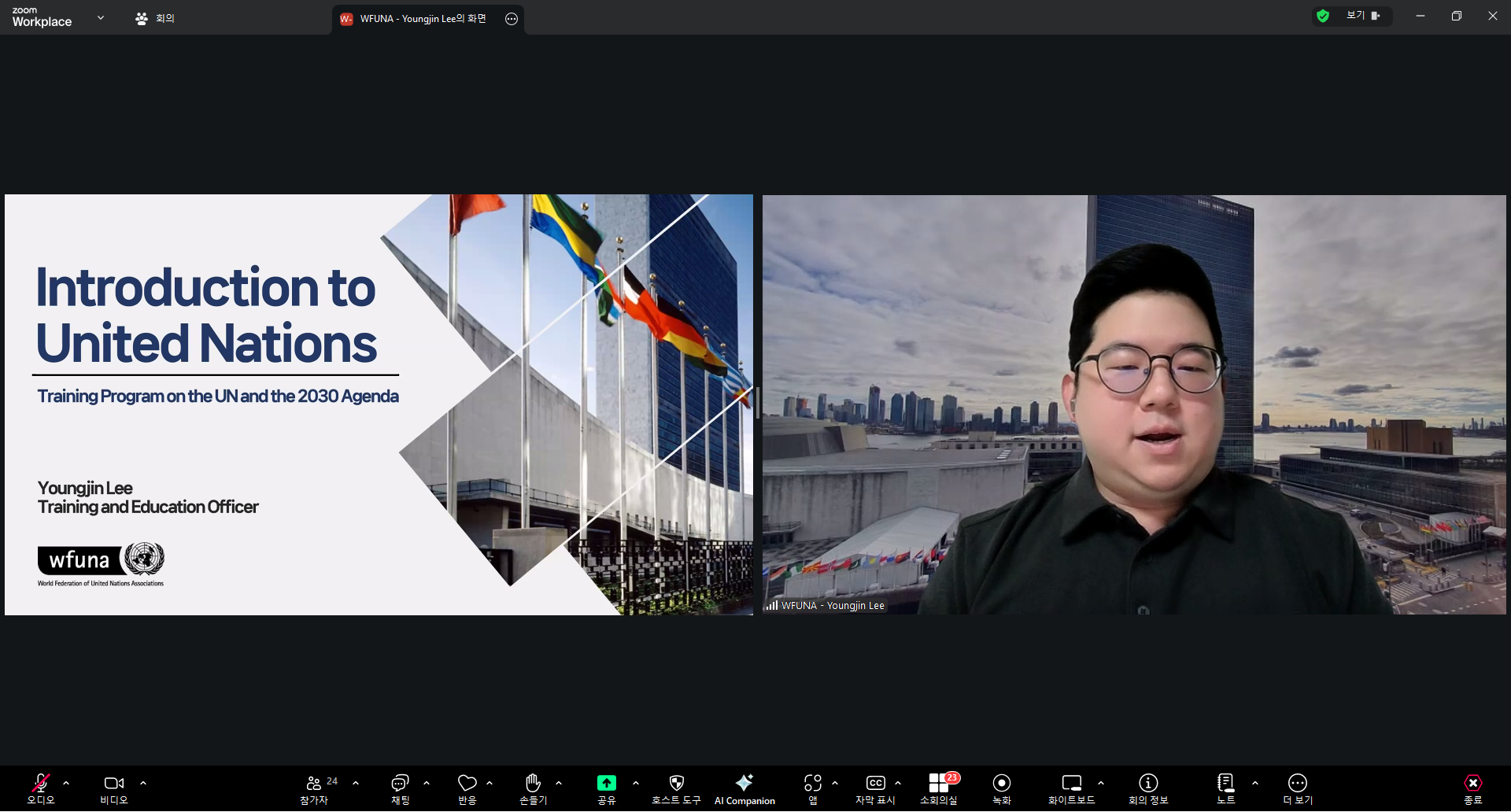Open video options caret beside 비디오
This screenshot has width=1511, height=812.
(x=143, y=783)
